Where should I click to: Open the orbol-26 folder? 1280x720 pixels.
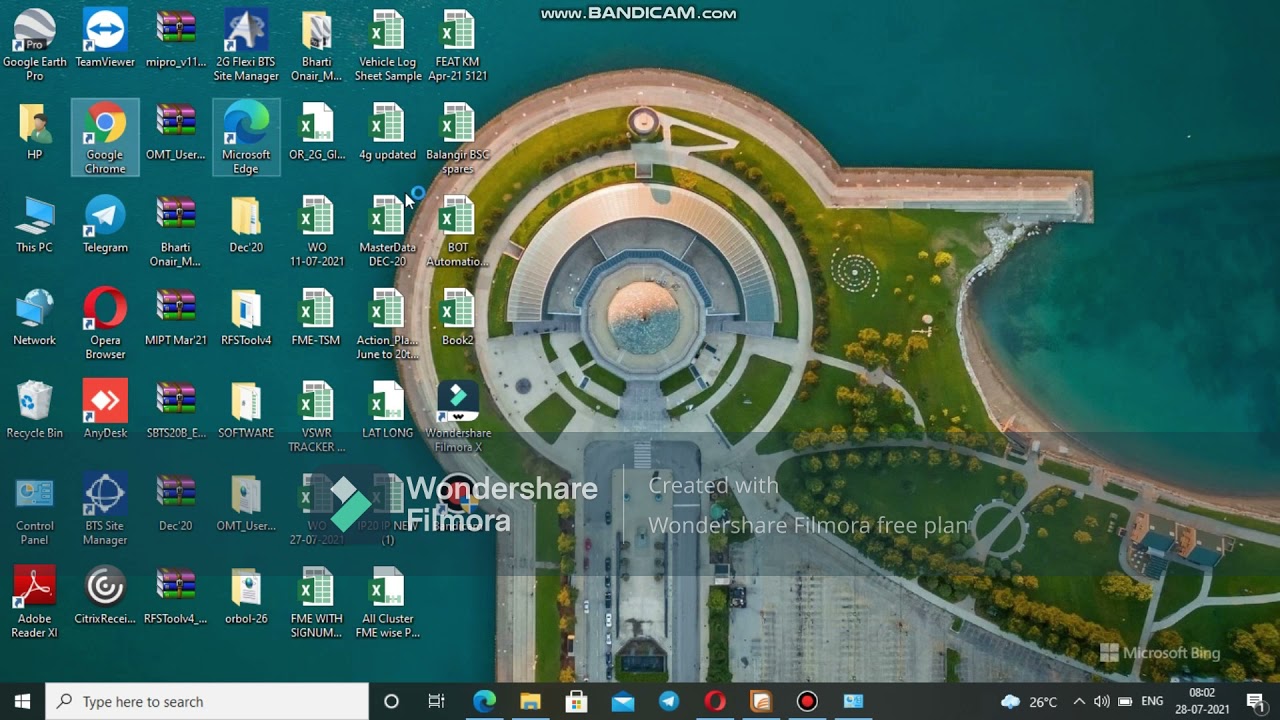246,596
